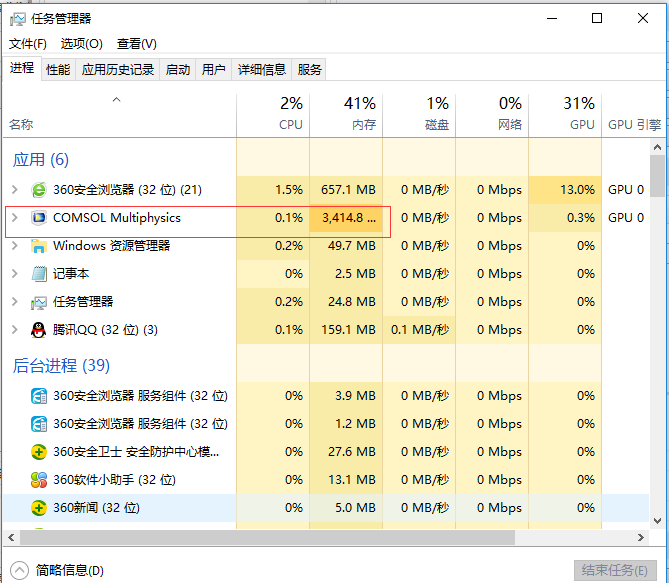Click the 360新闻 process icon

[39, 508]
